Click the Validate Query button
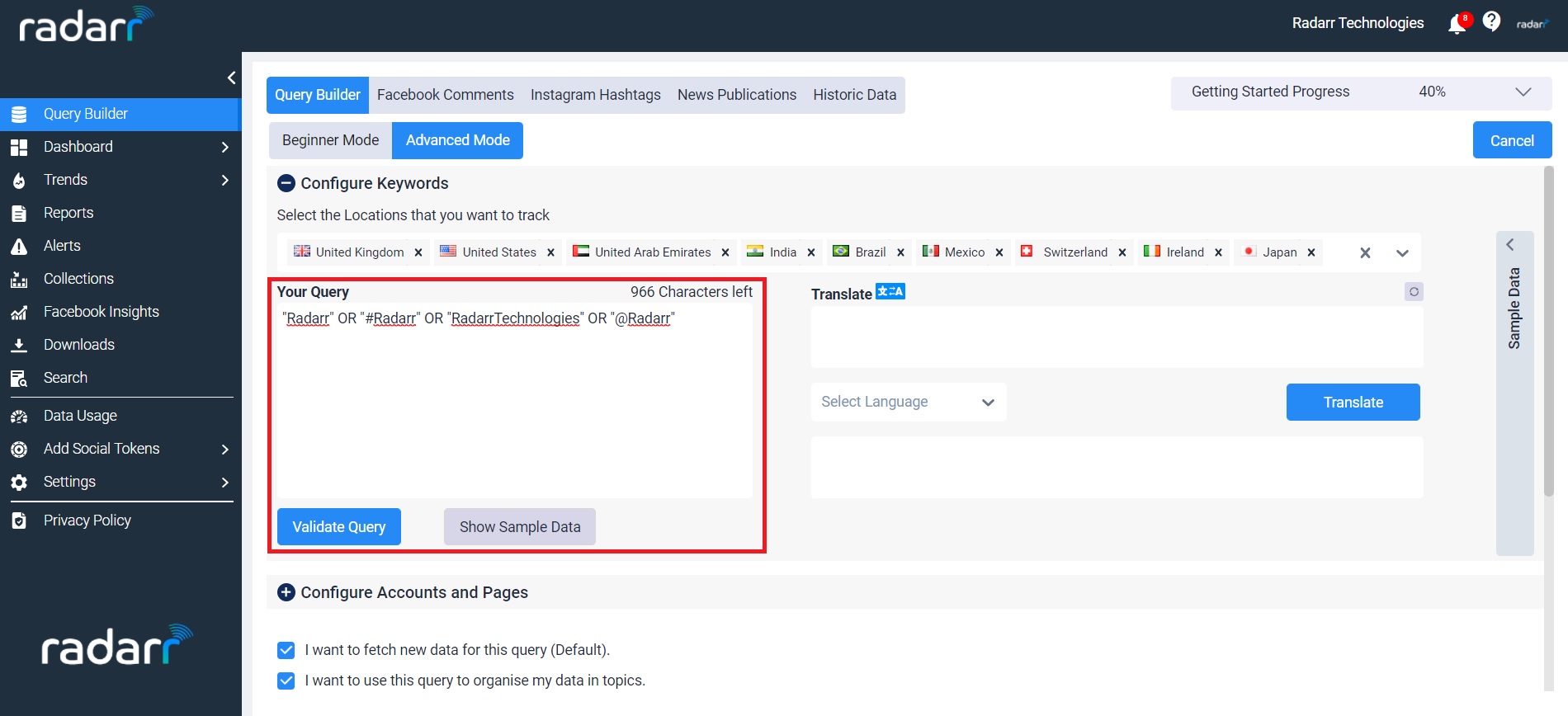Screen dimensions: 1568x716 (339, 526)
